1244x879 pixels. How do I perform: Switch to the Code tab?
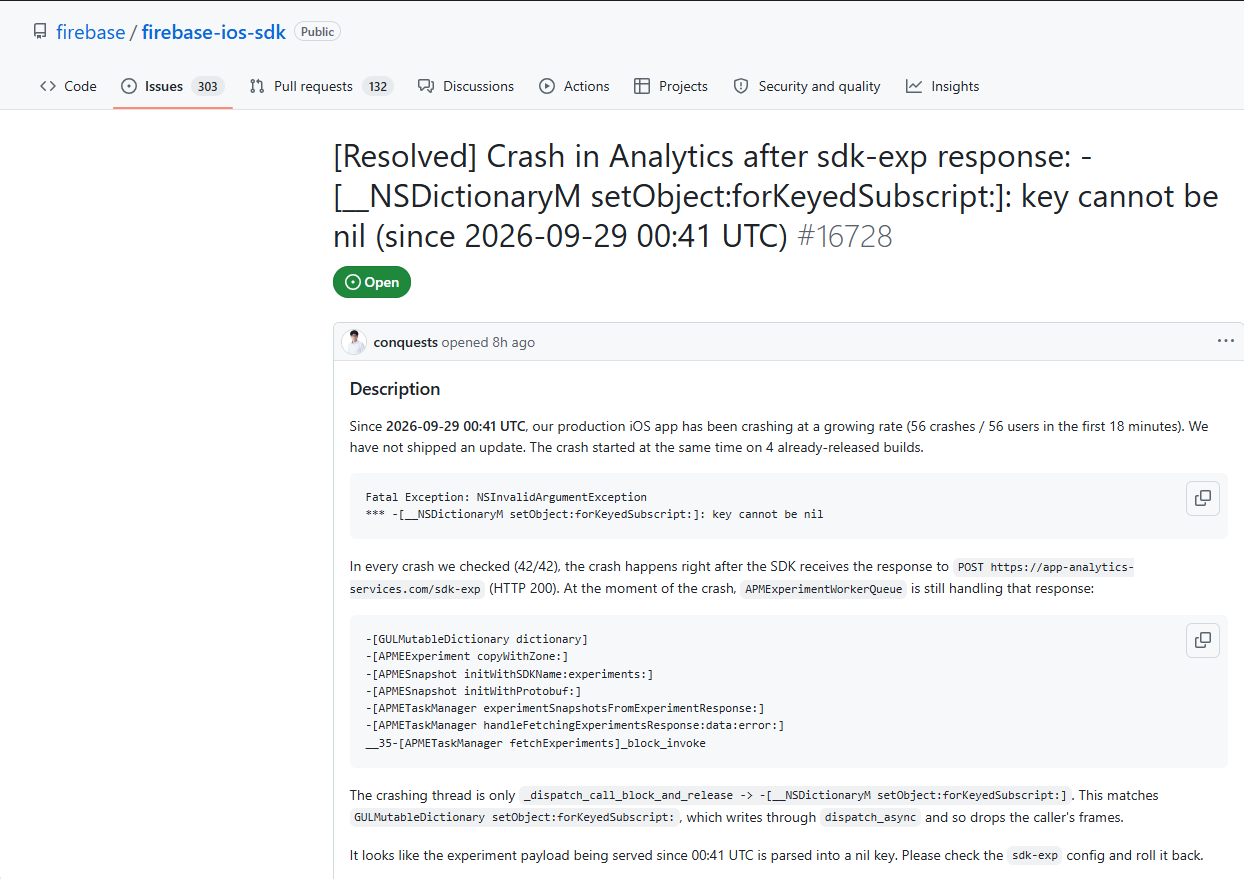68,86
